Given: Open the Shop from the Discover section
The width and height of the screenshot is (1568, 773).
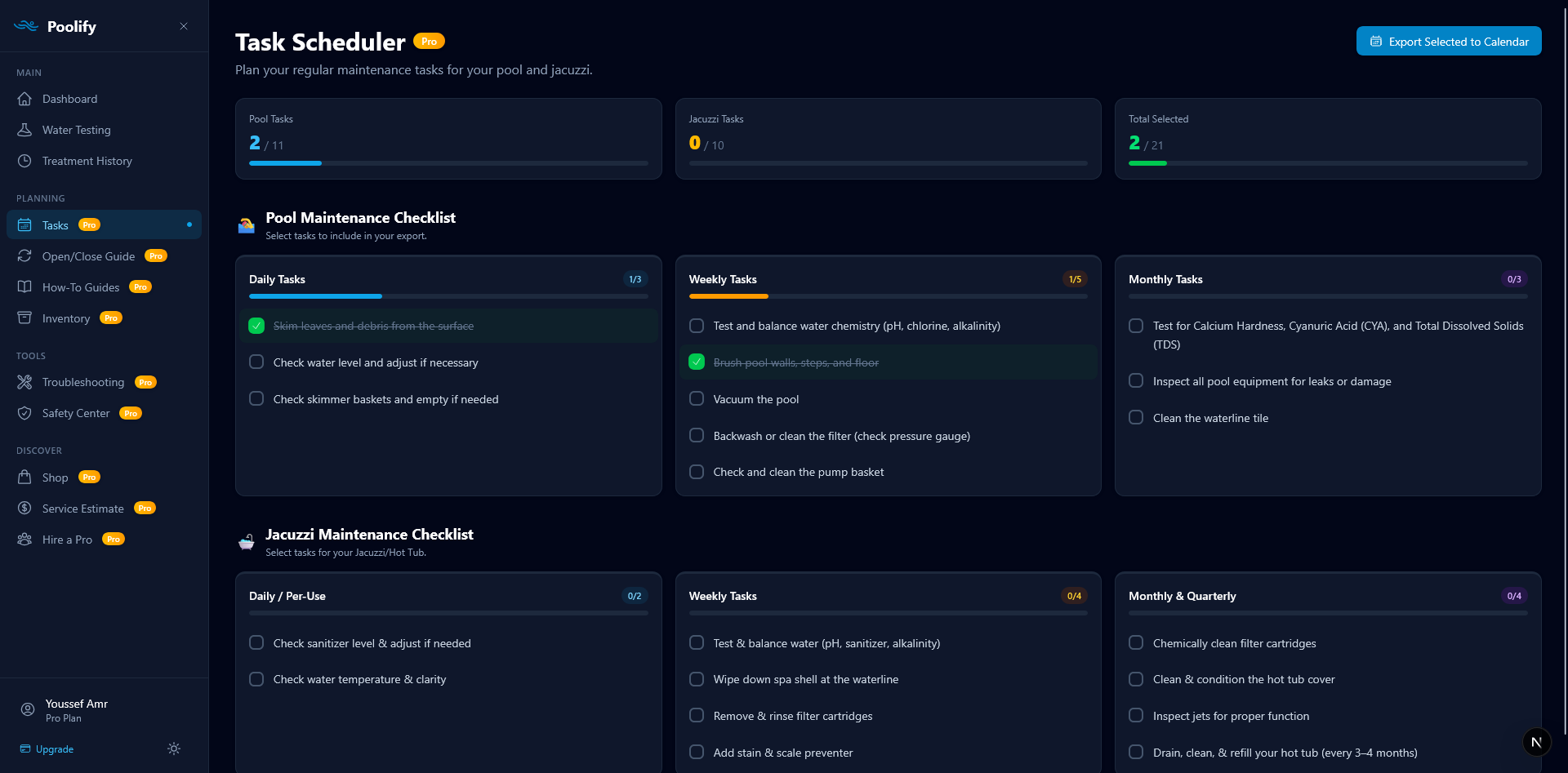Looking at the screenshot, I should click(x=55, y=478).
